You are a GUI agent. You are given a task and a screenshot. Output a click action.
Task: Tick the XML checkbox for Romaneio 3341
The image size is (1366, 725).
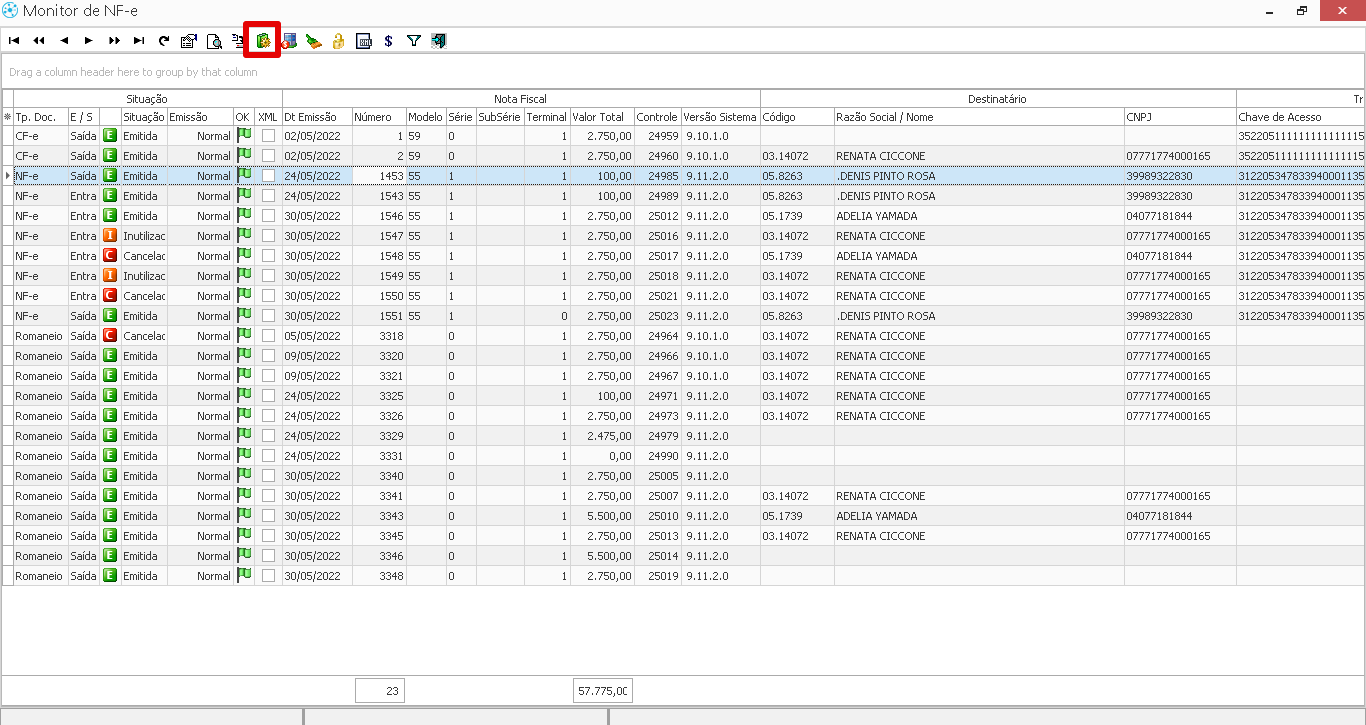coord(268,496)
